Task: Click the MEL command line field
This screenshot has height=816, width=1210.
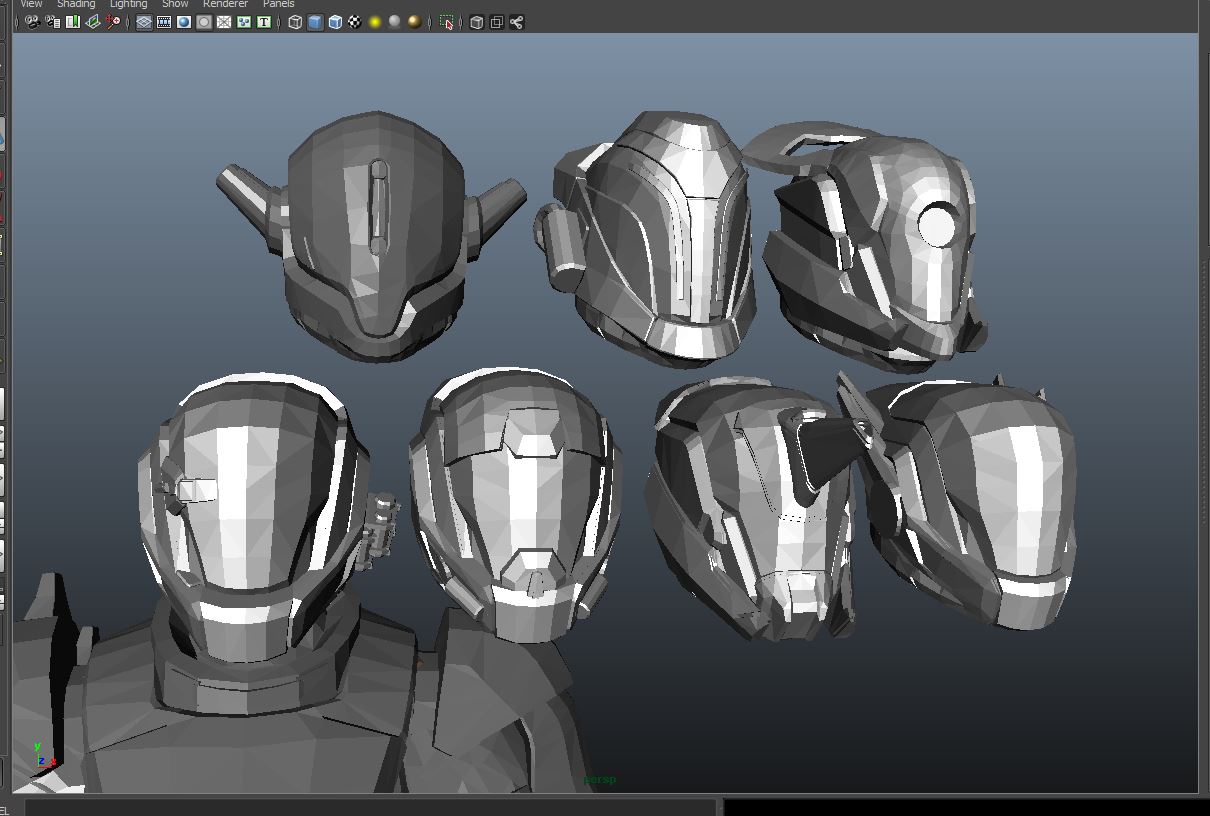Action: 371,807
